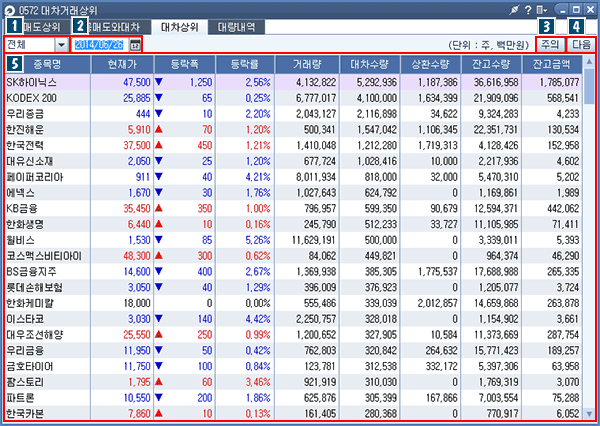The image size is (600, 426).
Task: Click SK하이닉스 current price 47,500
Action: (x=137, y=82)
